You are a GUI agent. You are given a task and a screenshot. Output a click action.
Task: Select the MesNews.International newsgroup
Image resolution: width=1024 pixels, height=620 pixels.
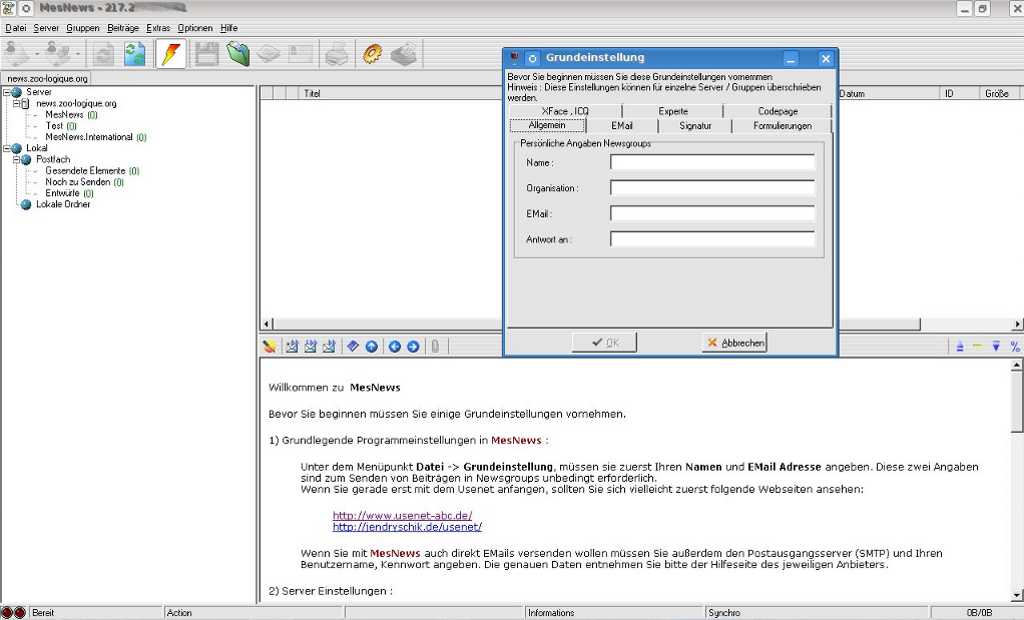(x=89, y=137)
